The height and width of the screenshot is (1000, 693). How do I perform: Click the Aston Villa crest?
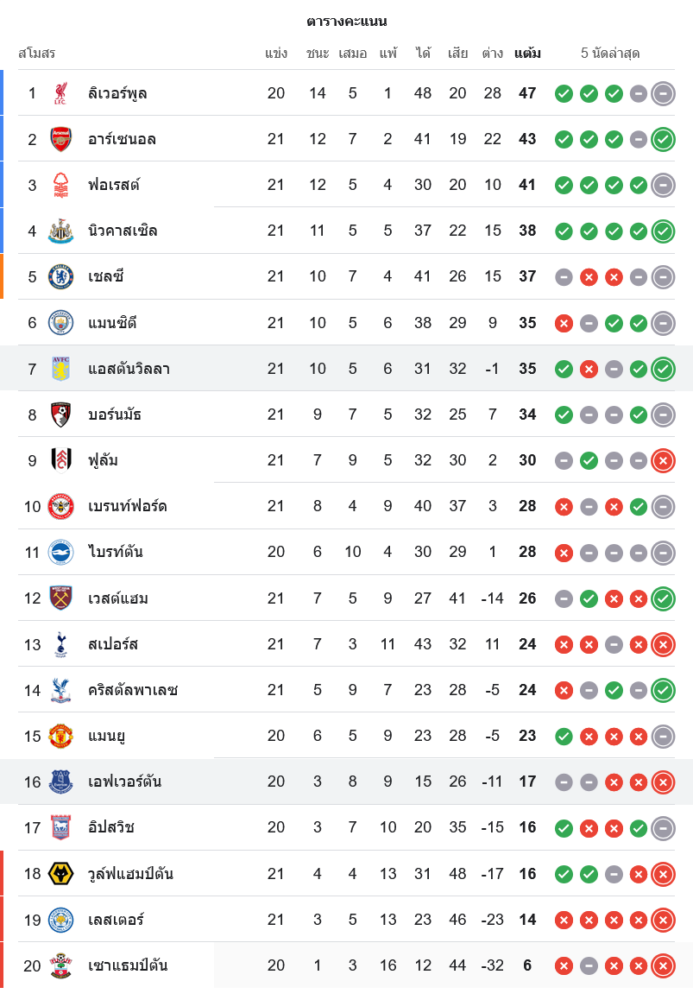(61, 369)
